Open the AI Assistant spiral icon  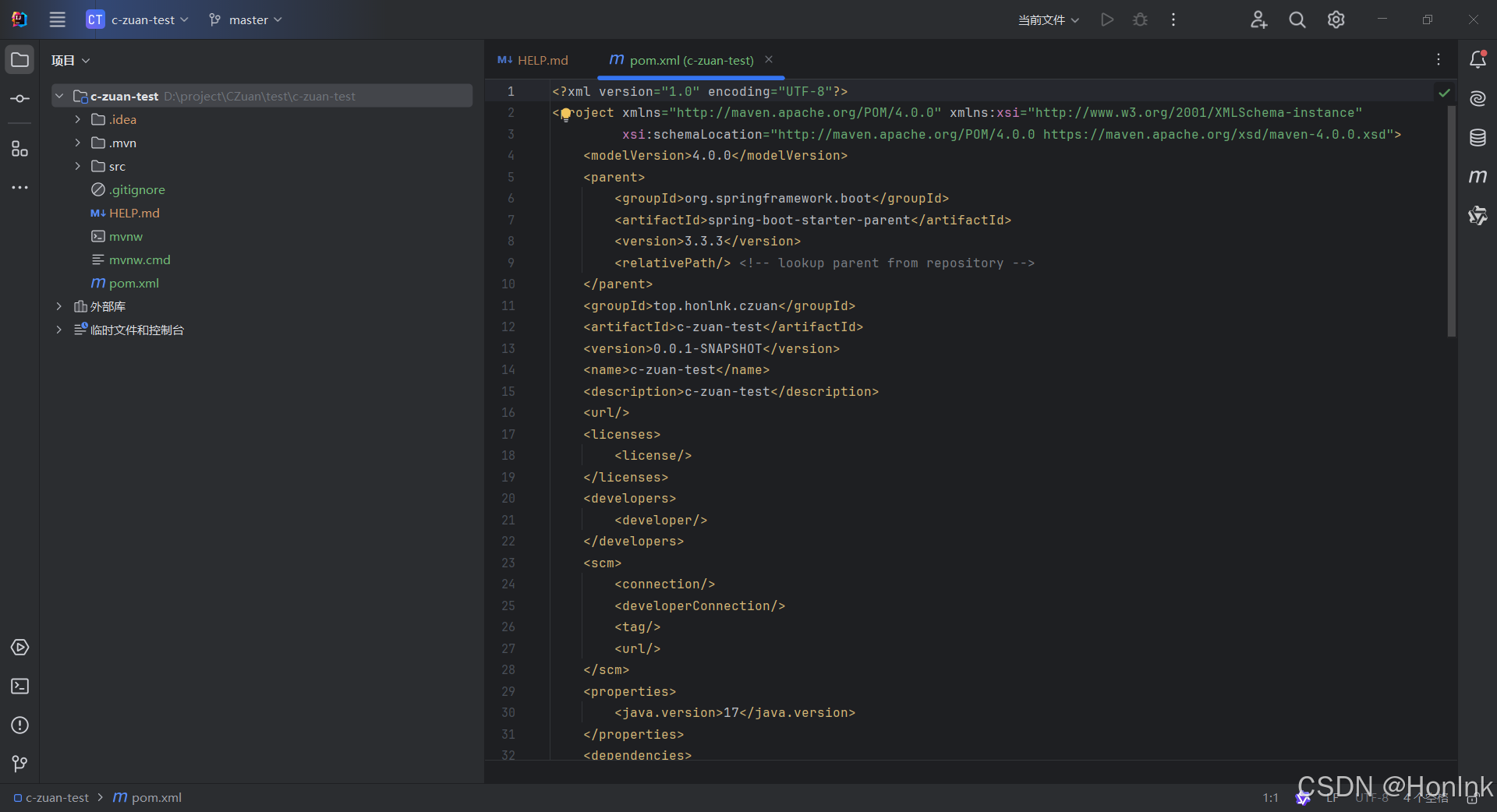click(1478, 99)
